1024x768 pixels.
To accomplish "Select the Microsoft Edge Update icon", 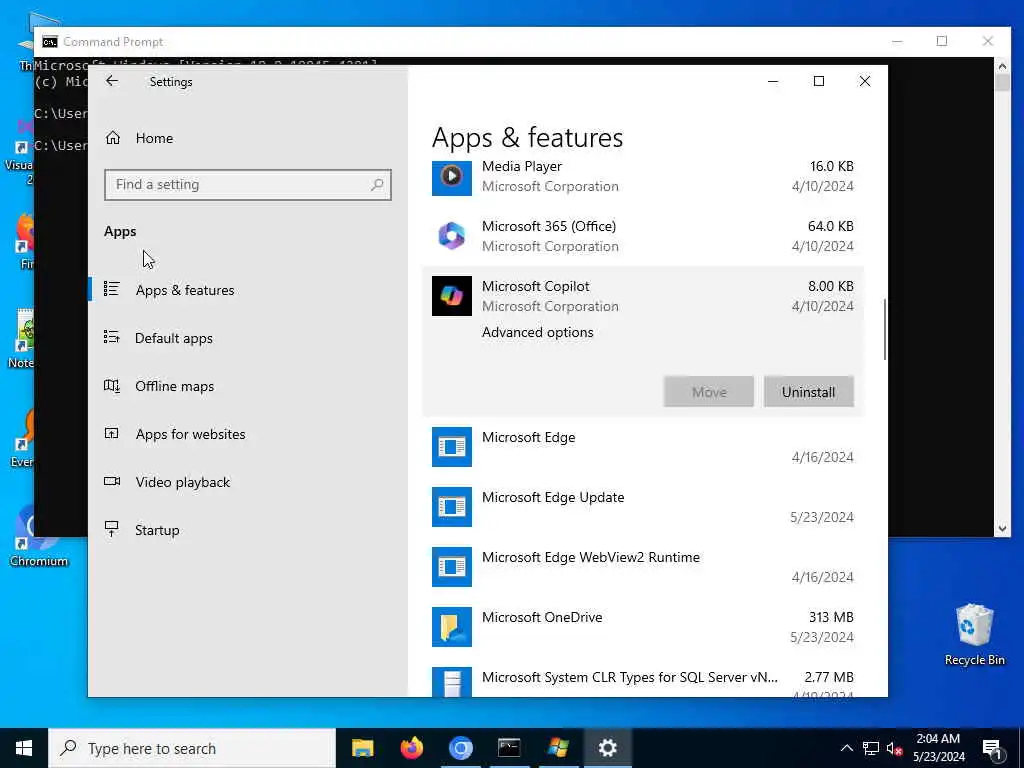I will (x=451, y=507).
